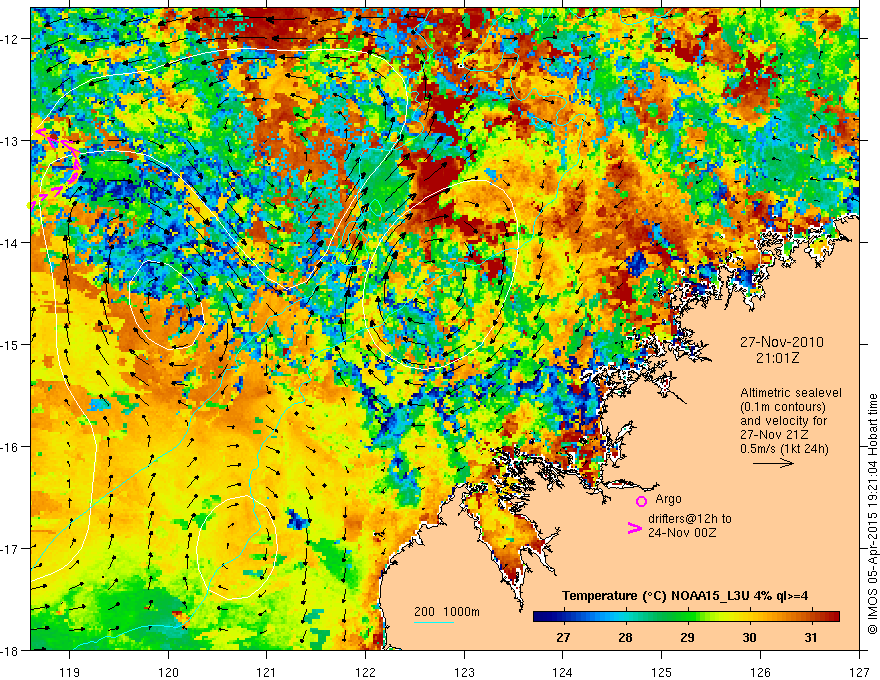
Task: Click the latitude axis label -17
Action: (10, 549)
